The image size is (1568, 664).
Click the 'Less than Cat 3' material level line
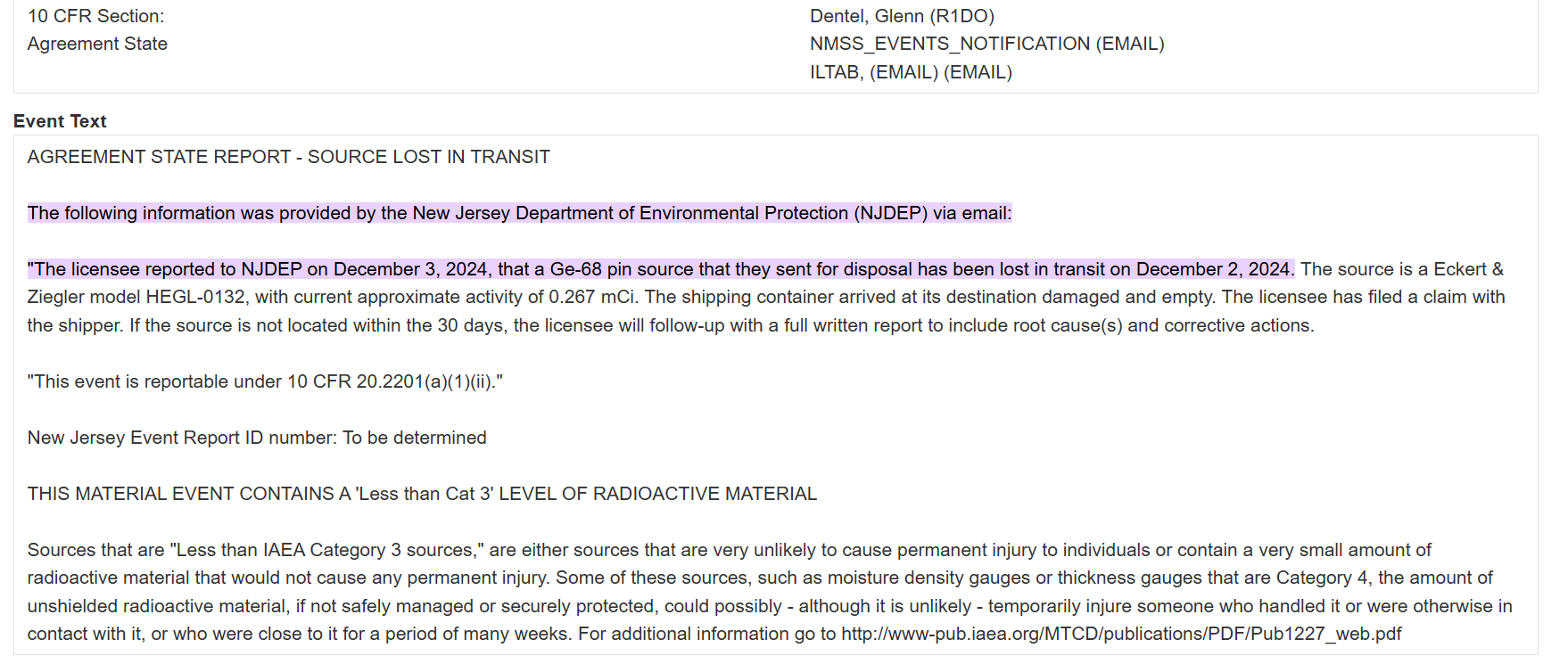422,494
